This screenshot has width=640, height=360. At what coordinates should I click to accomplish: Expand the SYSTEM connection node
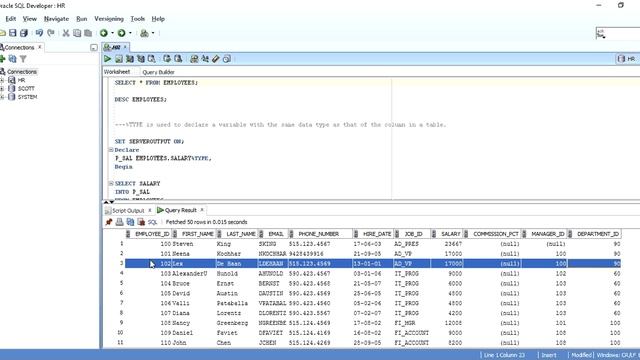click(x=2, y=97)
